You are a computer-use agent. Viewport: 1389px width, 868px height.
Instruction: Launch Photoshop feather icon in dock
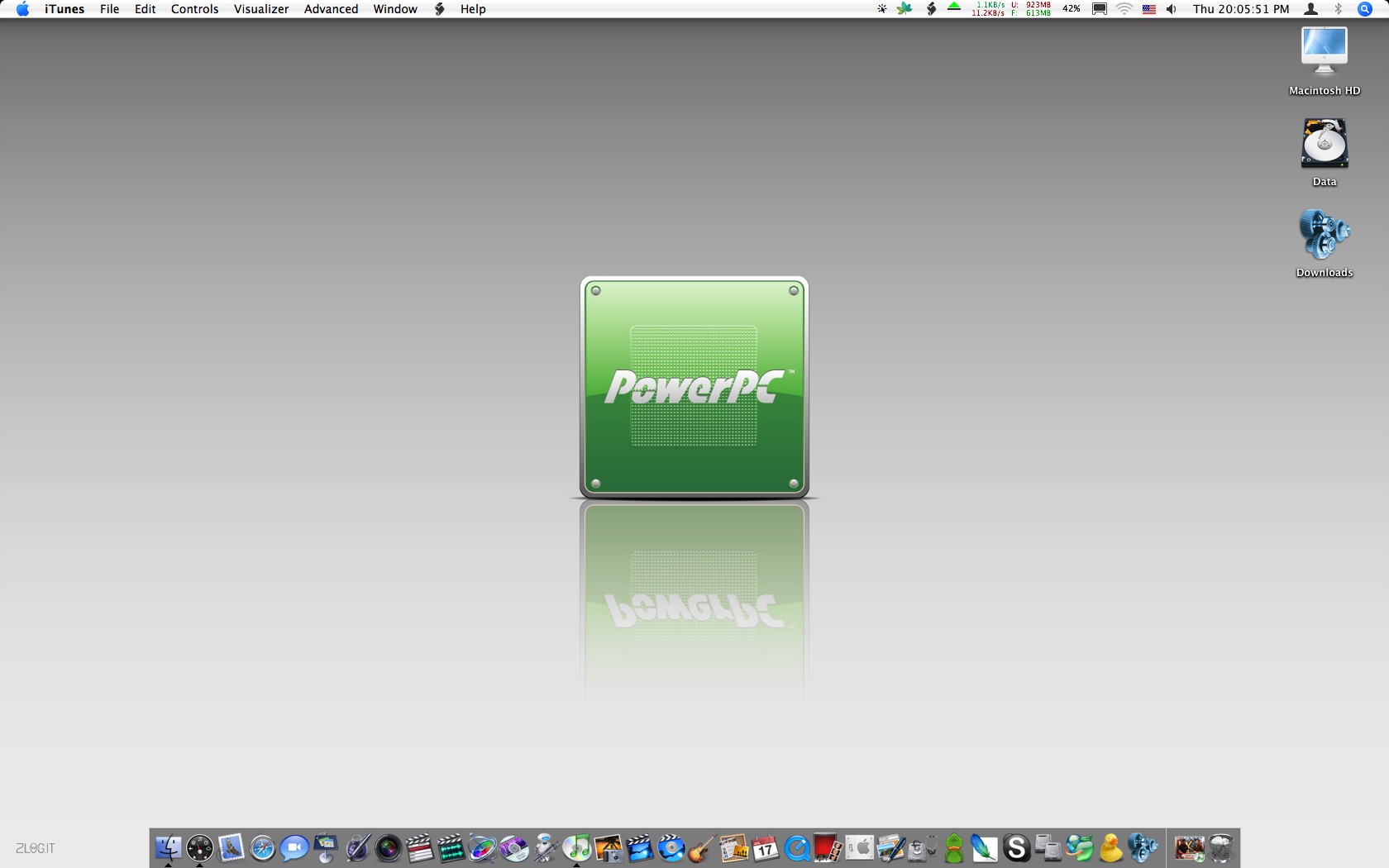point(985,848)
